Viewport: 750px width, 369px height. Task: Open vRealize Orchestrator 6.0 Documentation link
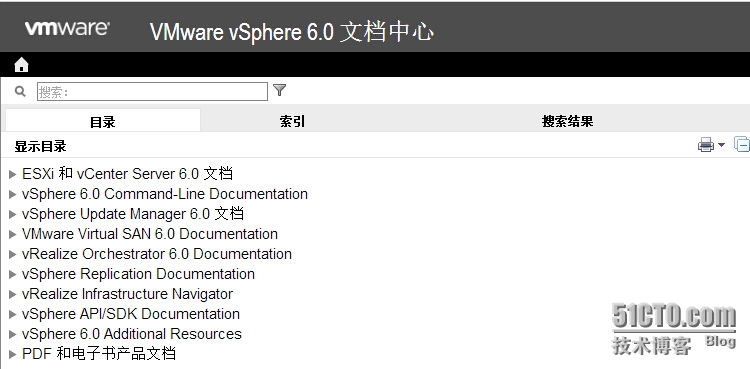point(157,254)
